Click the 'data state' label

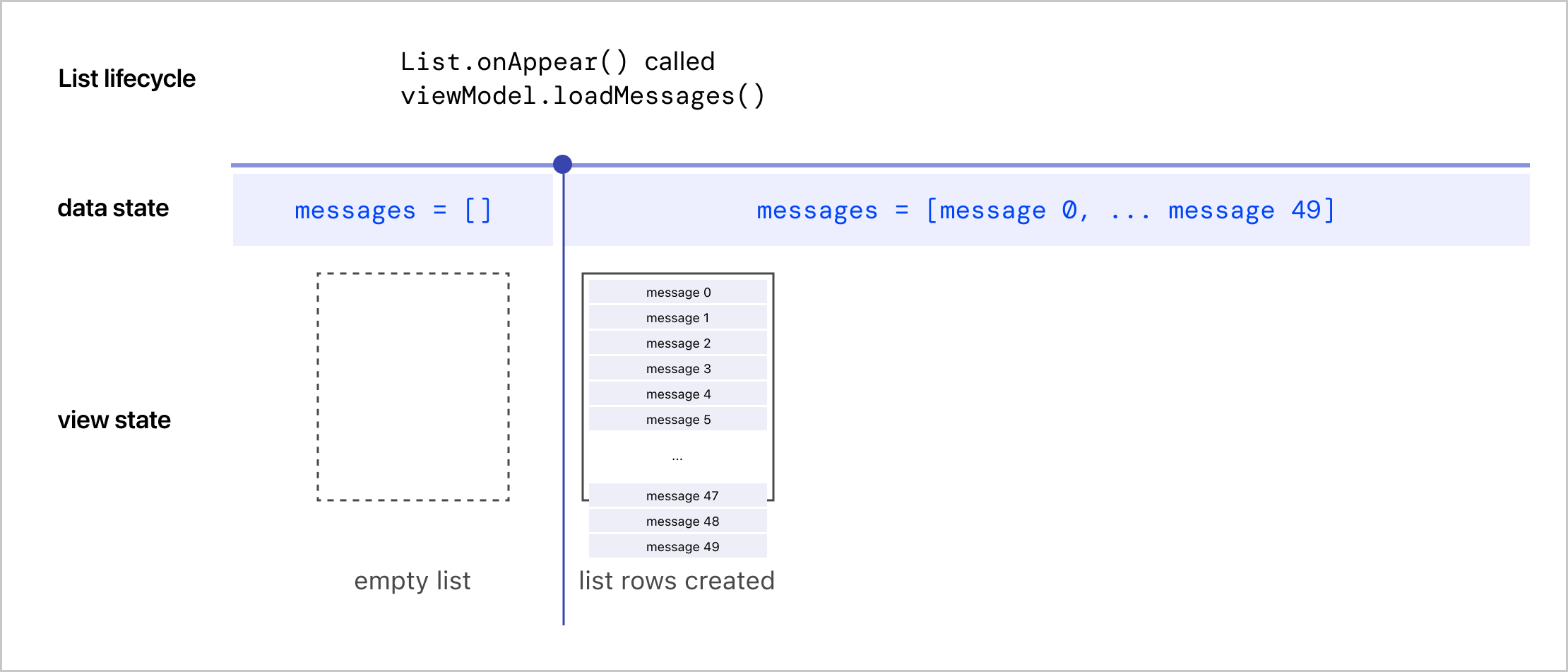click(x=113, y=208)
